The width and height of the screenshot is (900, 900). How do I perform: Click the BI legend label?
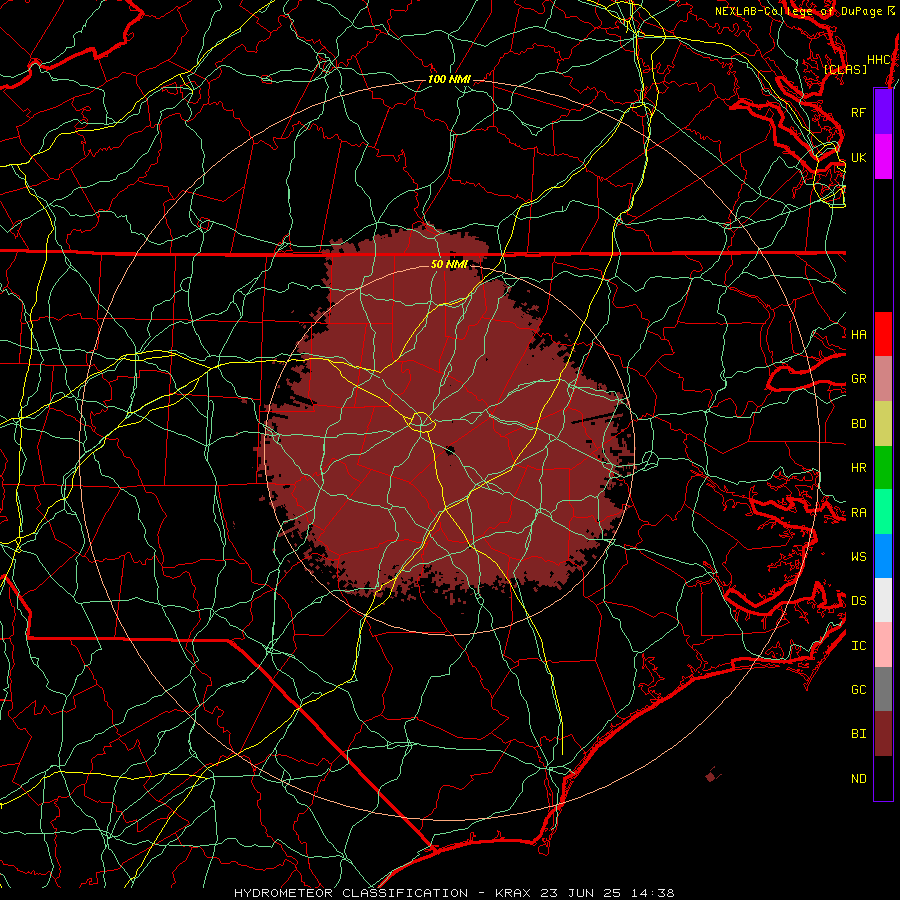[859, 734]
